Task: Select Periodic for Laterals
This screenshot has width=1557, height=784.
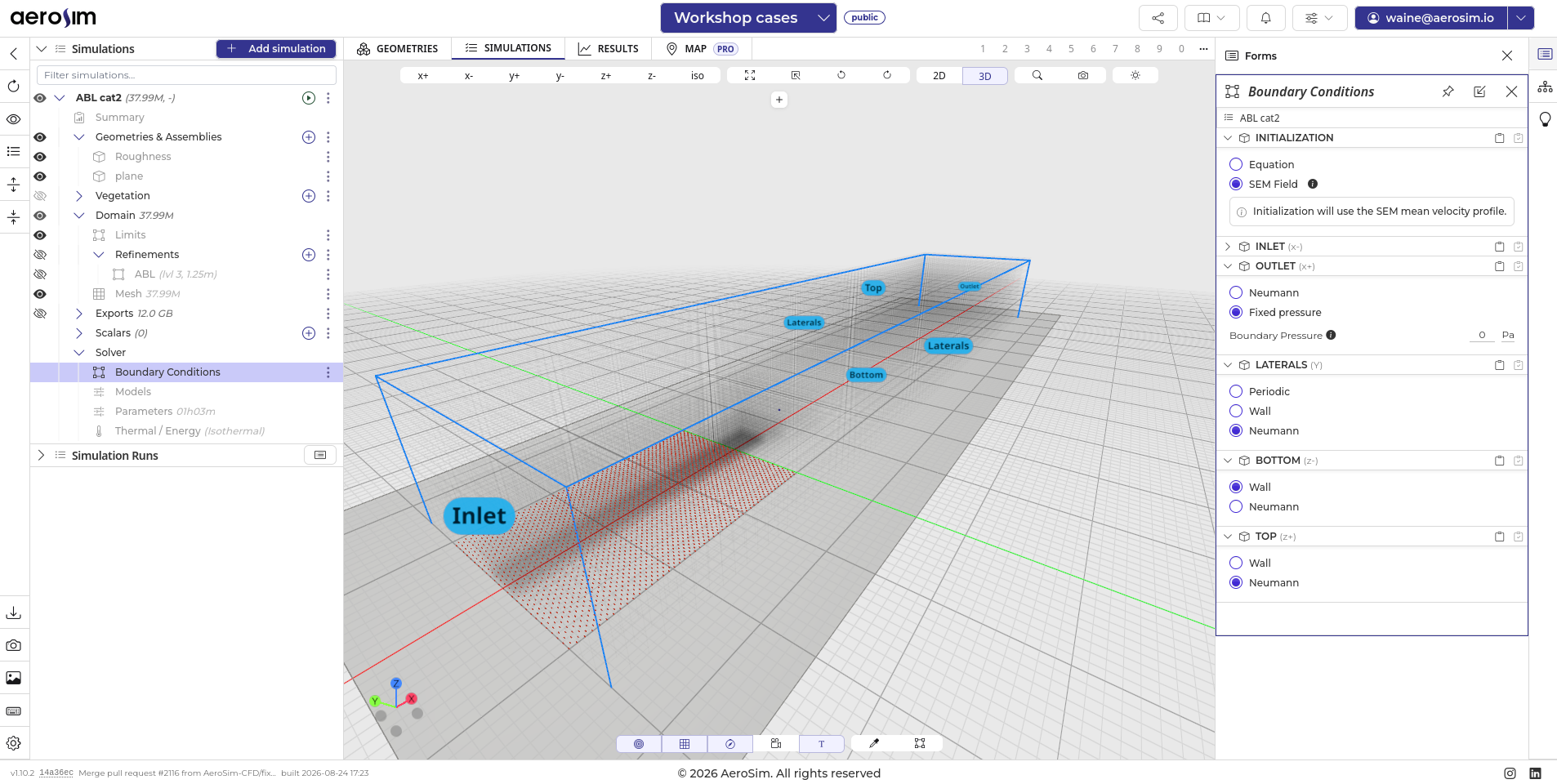Action: coord(1236,392)
